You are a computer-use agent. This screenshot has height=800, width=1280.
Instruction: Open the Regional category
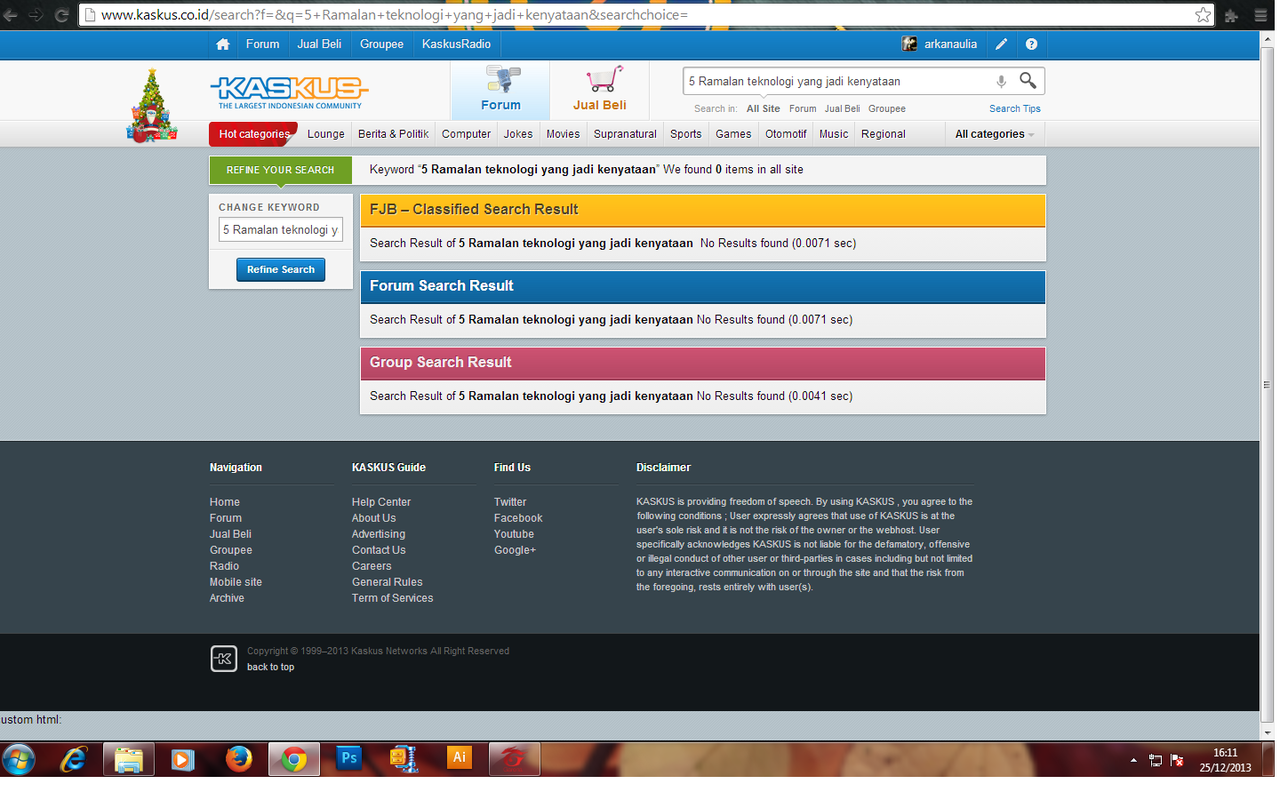883,134
